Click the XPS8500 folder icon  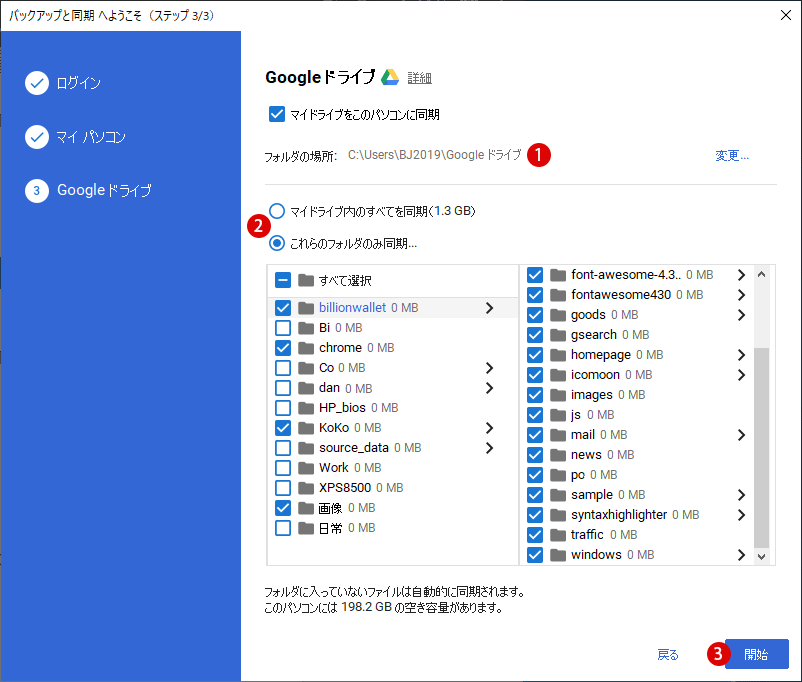pos(306,488)
